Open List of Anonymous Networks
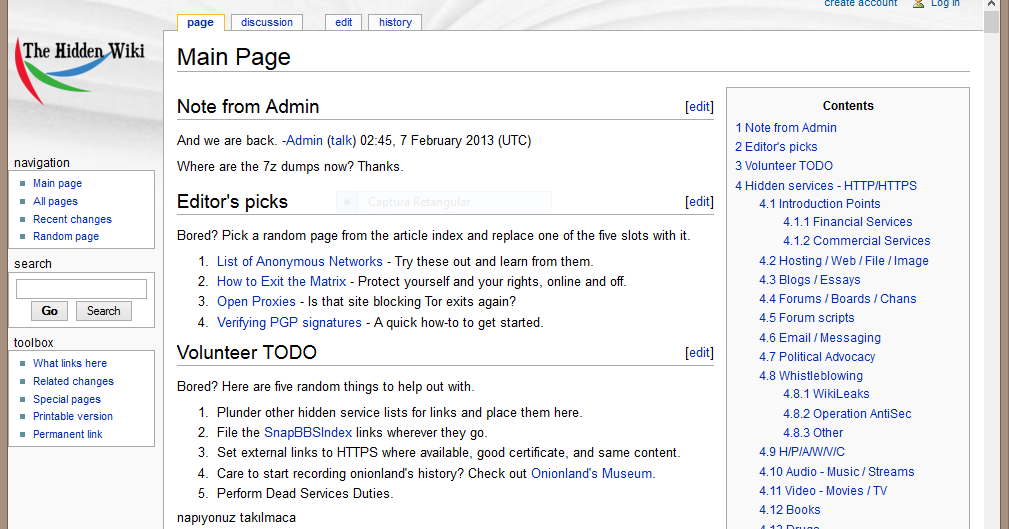Image resolution: width=1009 pixels, height=529 pixels. click(x=300, y=261)
